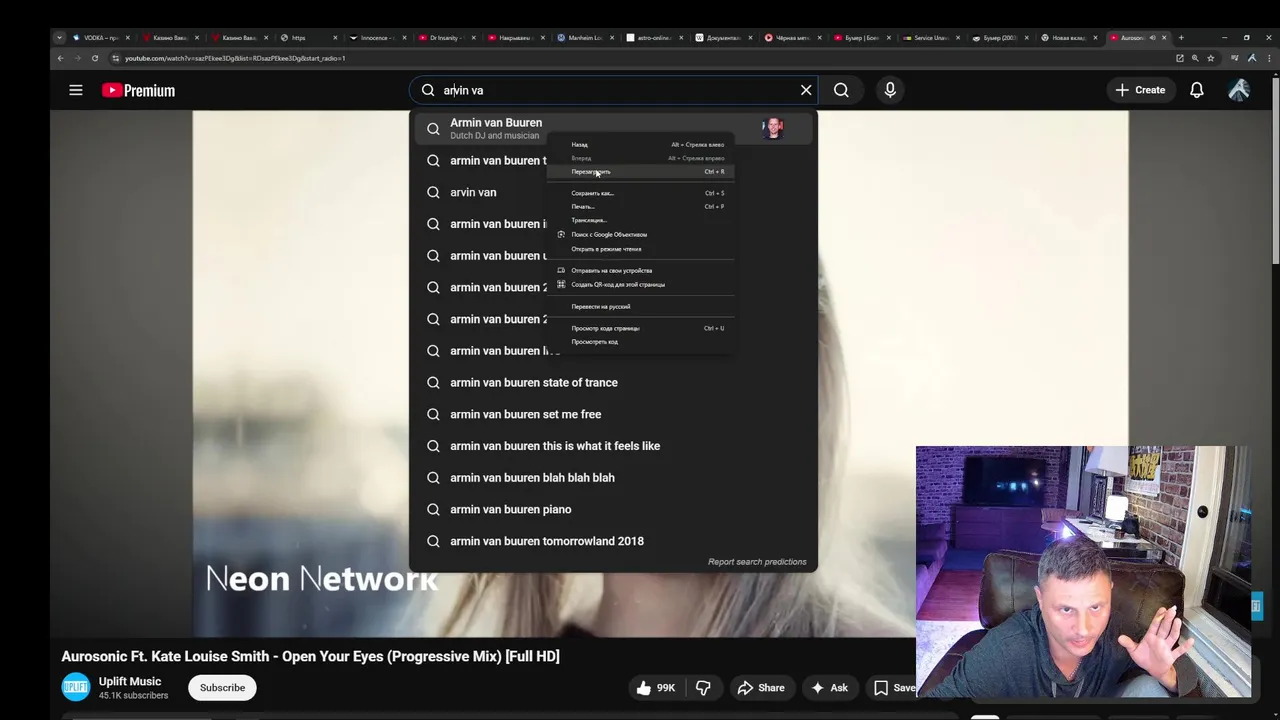Image resolution: width=1280 pixels, height=720 pixels.
Task: Click the site info icon beside the URL
Action: tap(115, 58)
